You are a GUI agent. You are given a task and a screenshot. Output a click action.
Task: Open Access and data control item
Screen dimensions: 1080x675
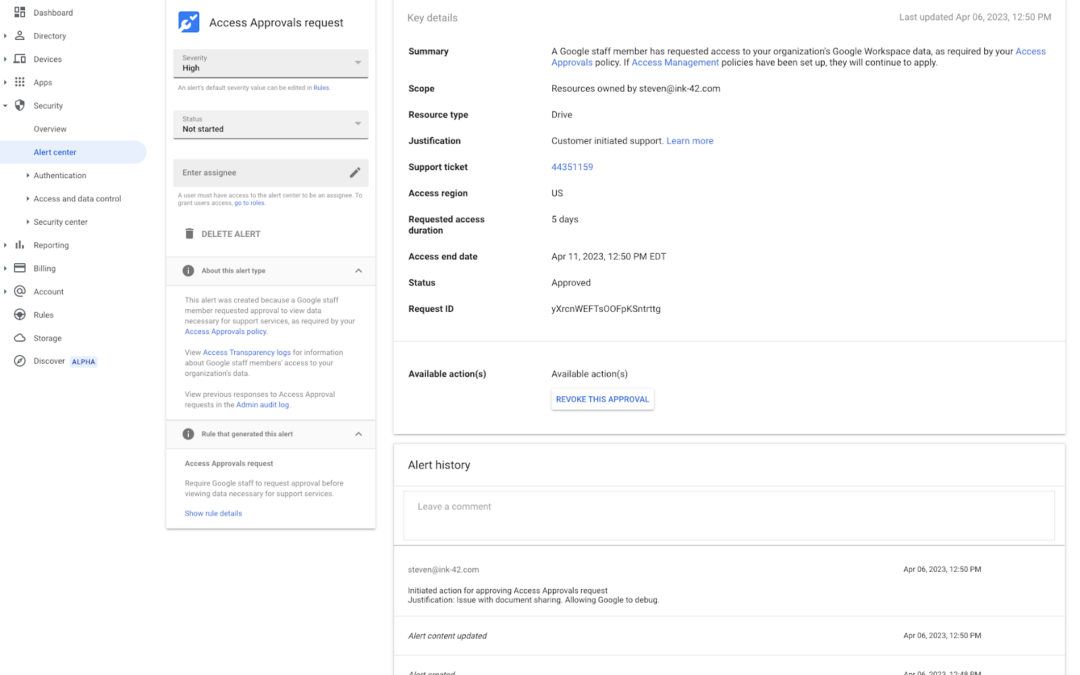[x=77, y=198]
